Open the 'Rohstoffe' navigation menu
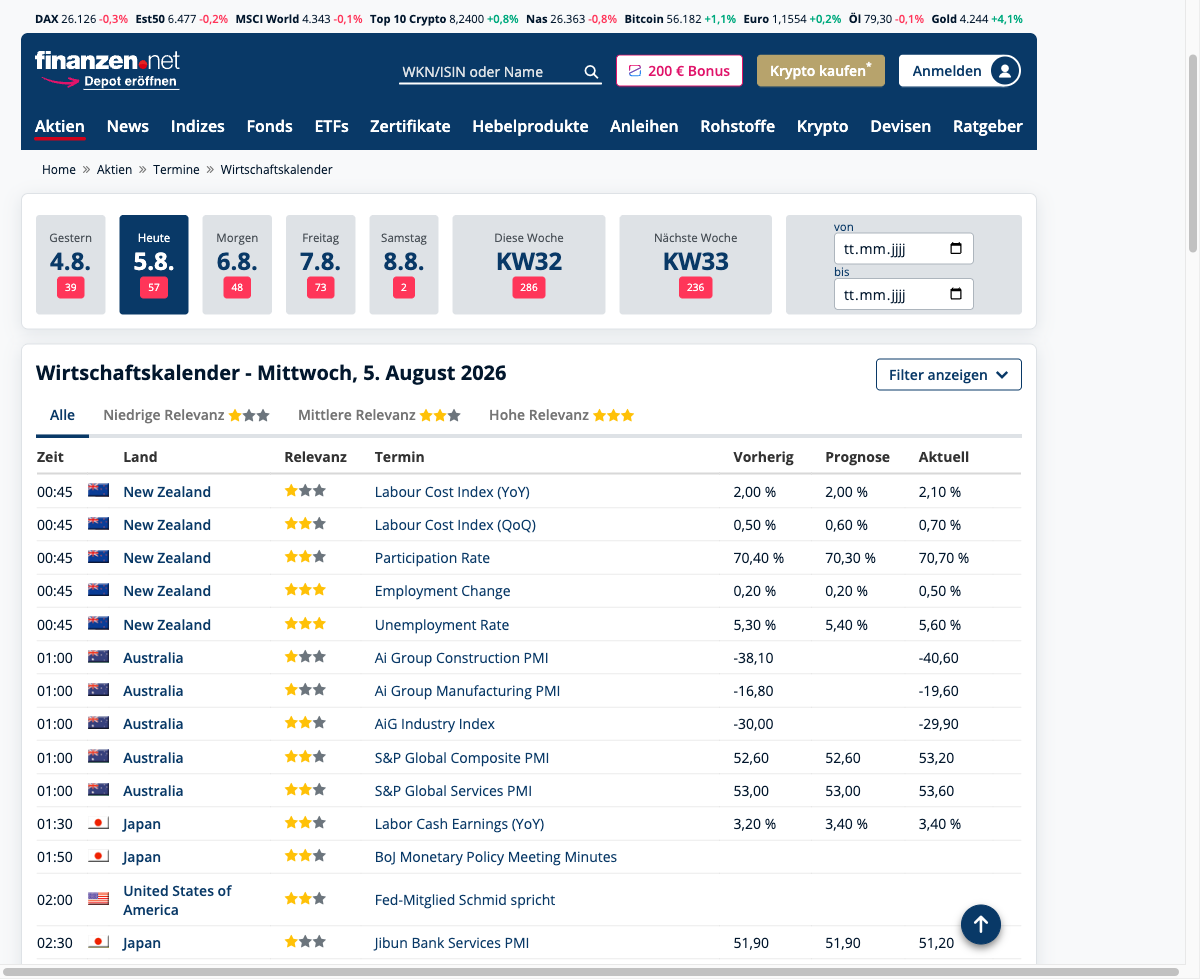 pos(737,126)
